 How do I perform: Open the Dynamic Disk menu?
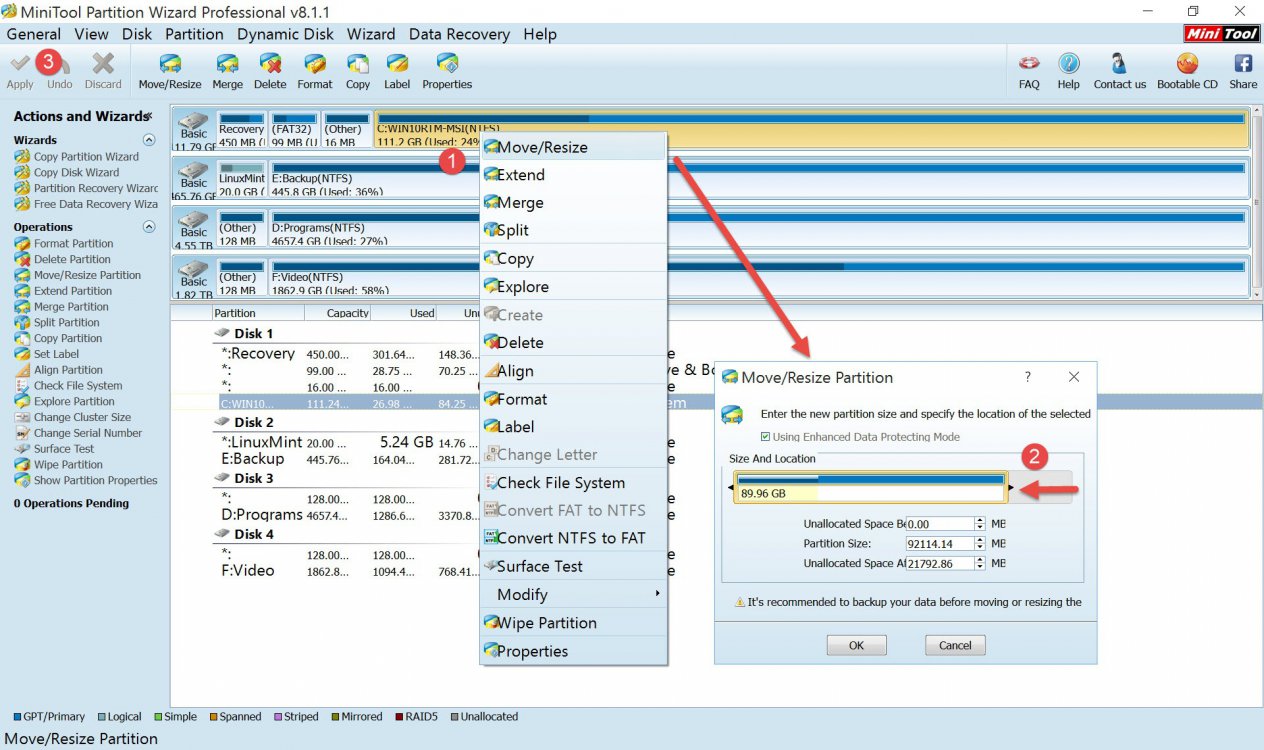click(x=285, y=34)
